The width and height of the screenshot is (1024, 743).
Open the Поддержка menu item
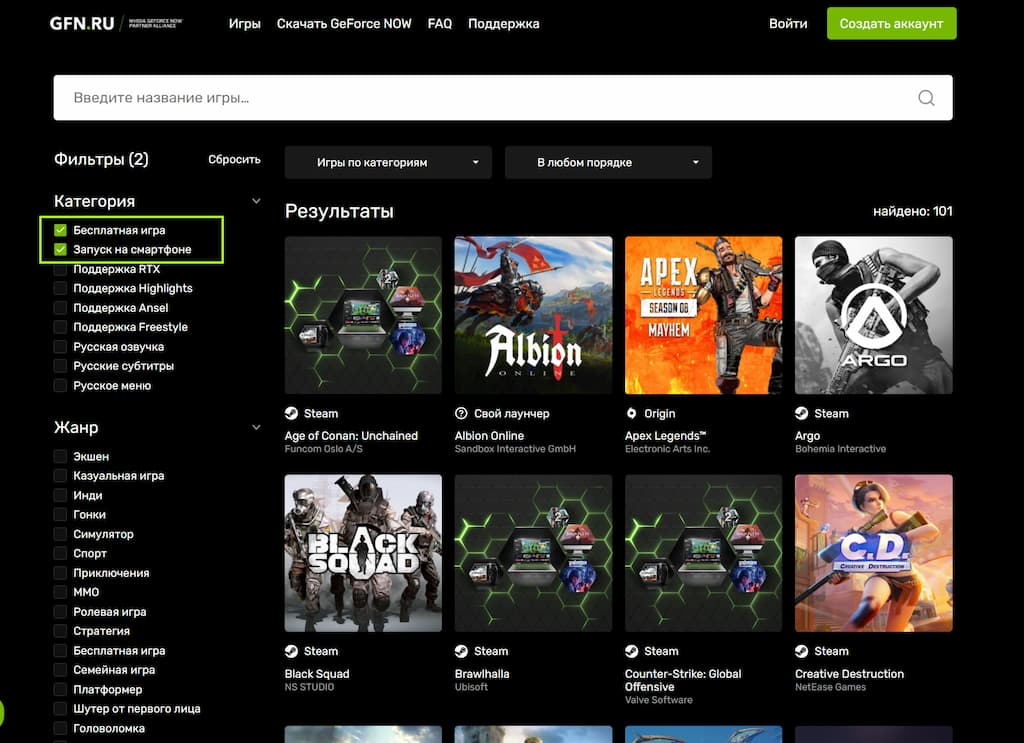click(504, 24)
